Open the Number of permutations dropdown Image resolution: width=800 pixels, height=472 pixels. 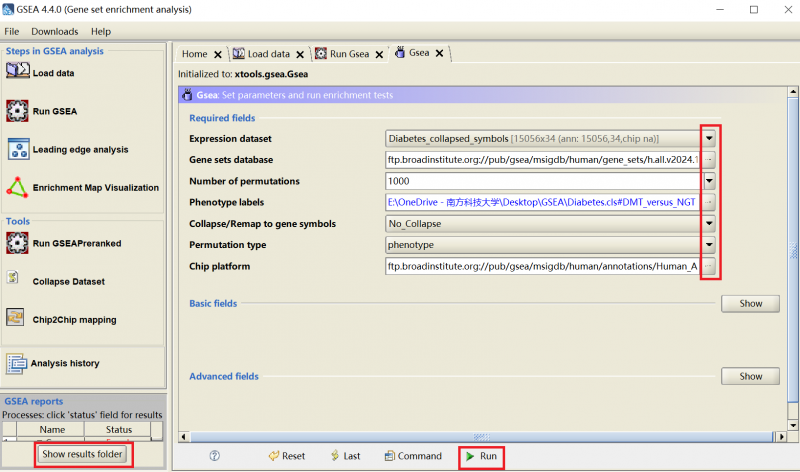[x=709, y=181]
